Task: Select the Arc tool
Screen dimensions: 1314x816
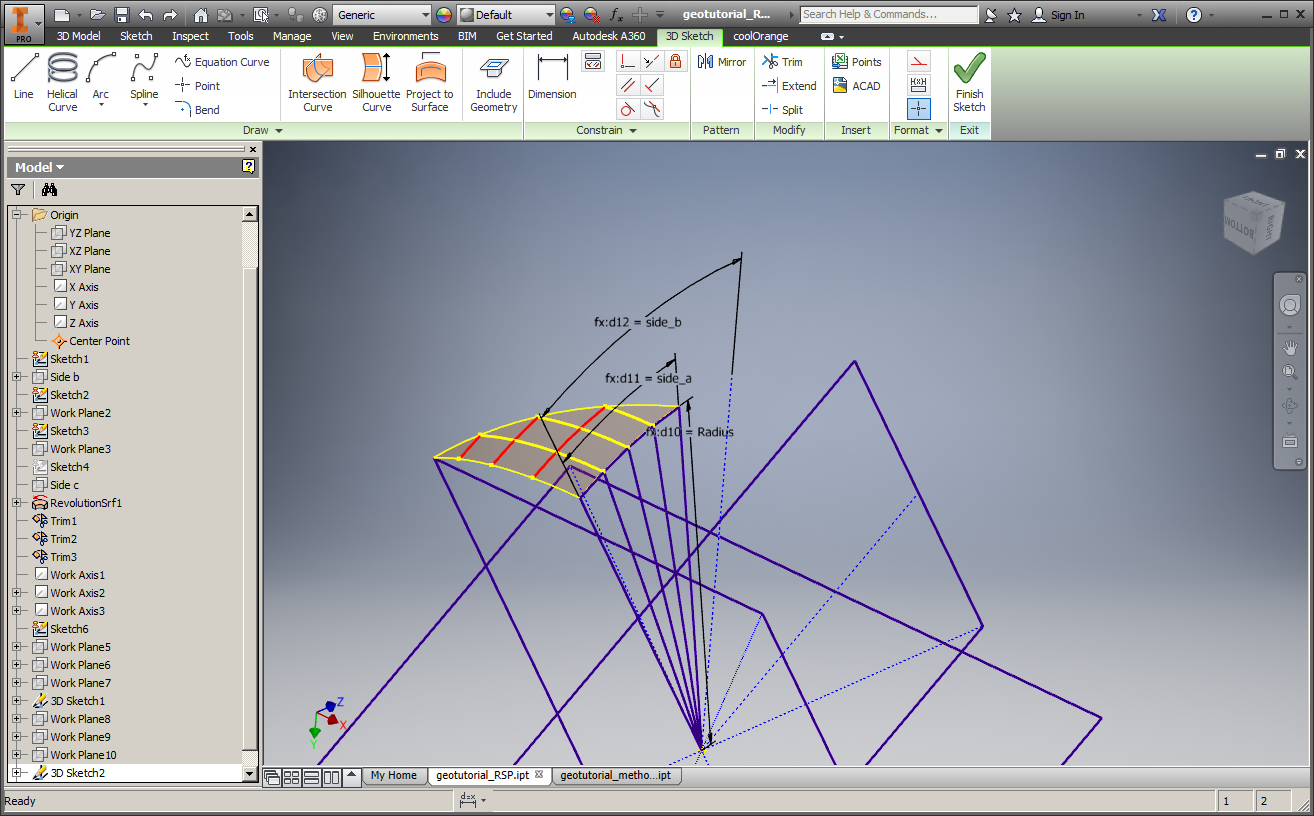Action: [x=101, y=81]
